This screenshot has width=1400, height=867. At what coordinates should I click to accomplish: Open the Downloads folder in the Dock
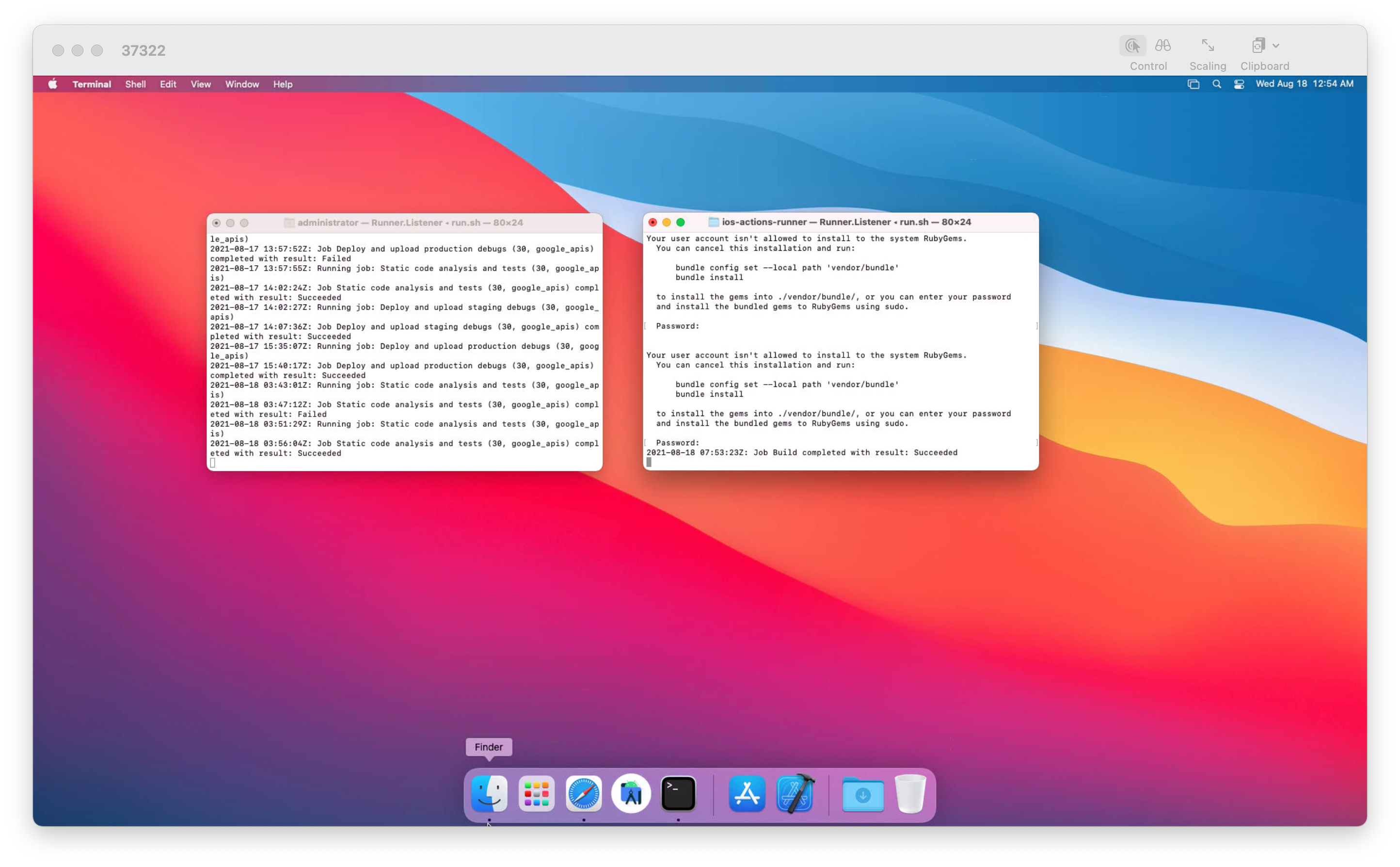pyautogui.click(x=862, y=794)
